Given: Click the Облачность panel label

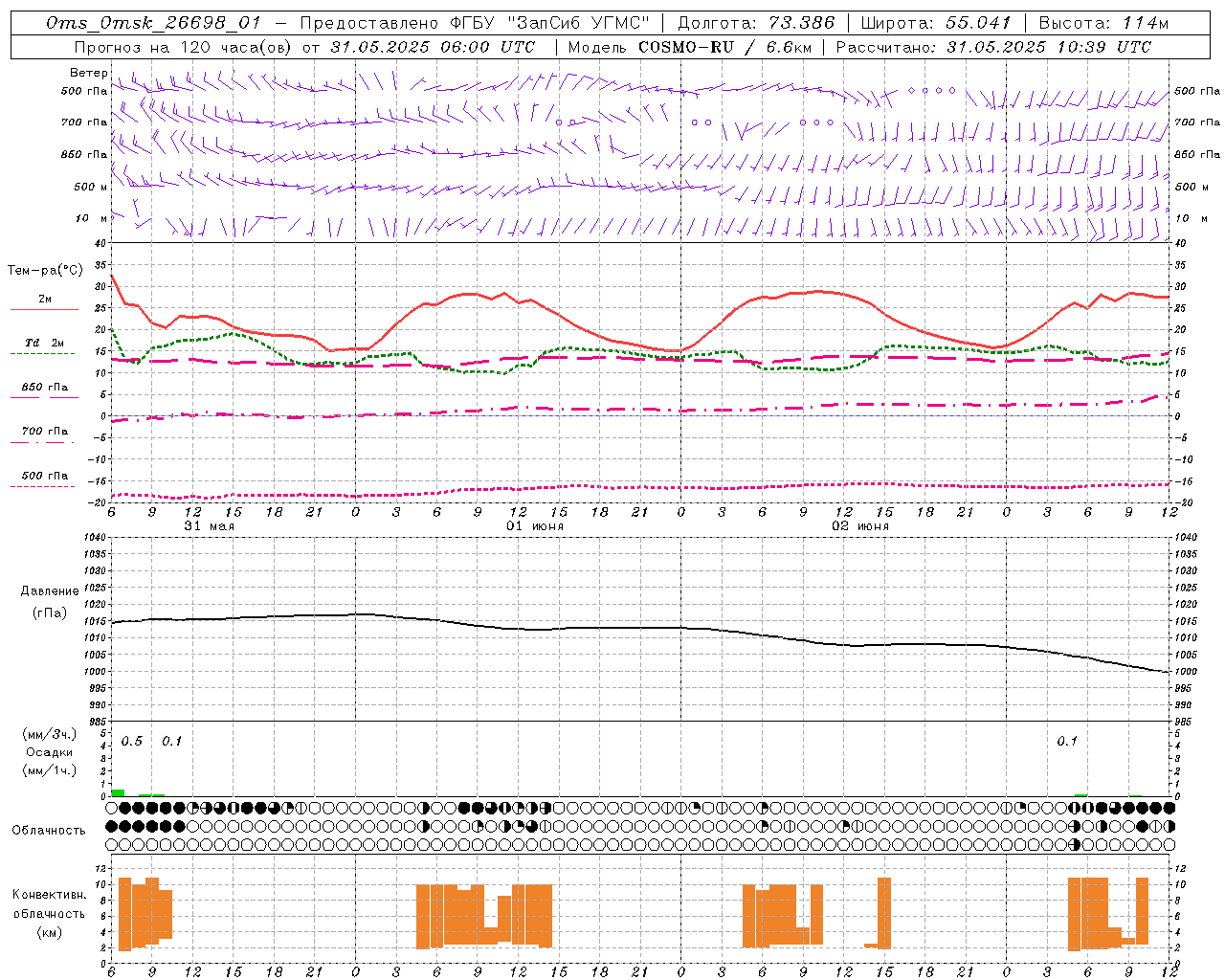Looking at the screenshot, I should click(x=49, y=830).
